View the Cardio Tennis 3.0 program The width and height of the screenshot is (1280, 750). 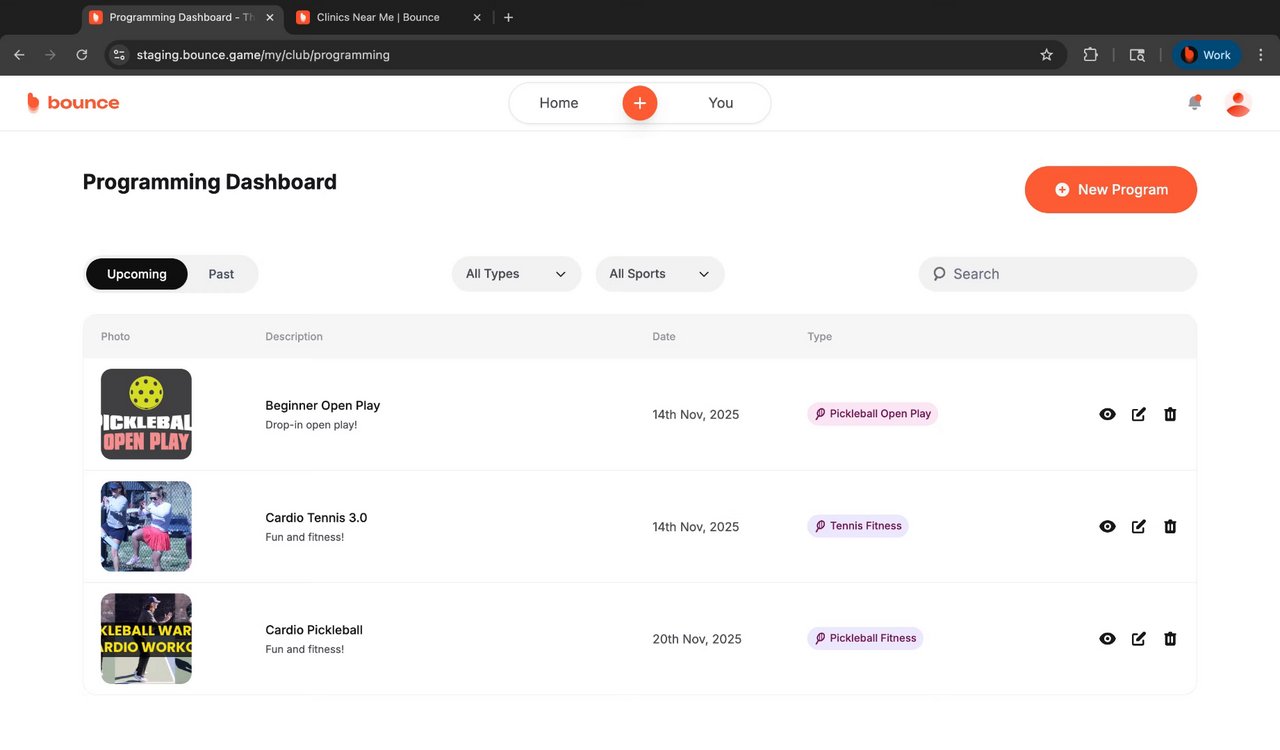pyautogui.click(x=1107, y=526)
